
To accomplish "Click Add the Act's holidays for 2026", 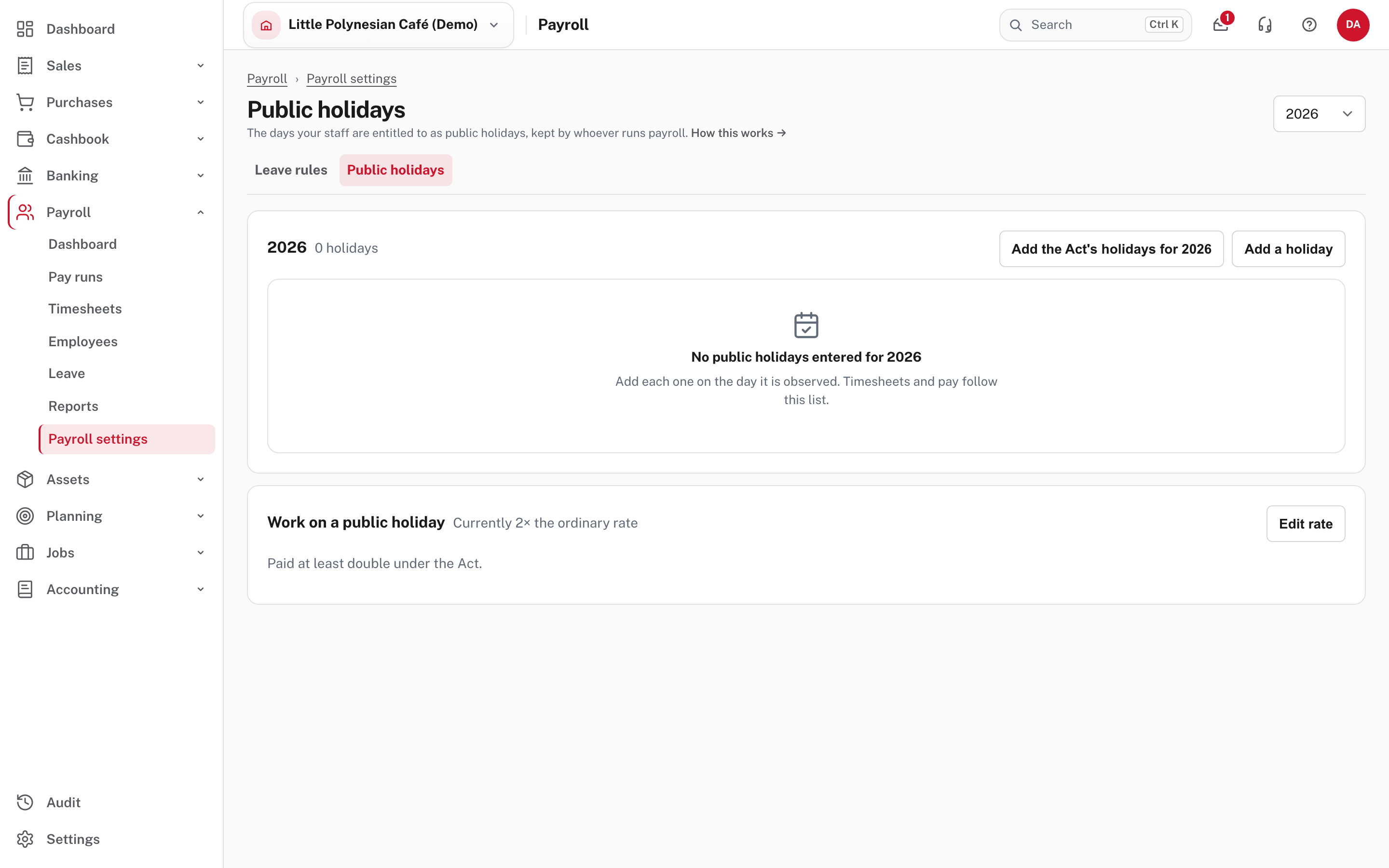I will point(1111,248).
